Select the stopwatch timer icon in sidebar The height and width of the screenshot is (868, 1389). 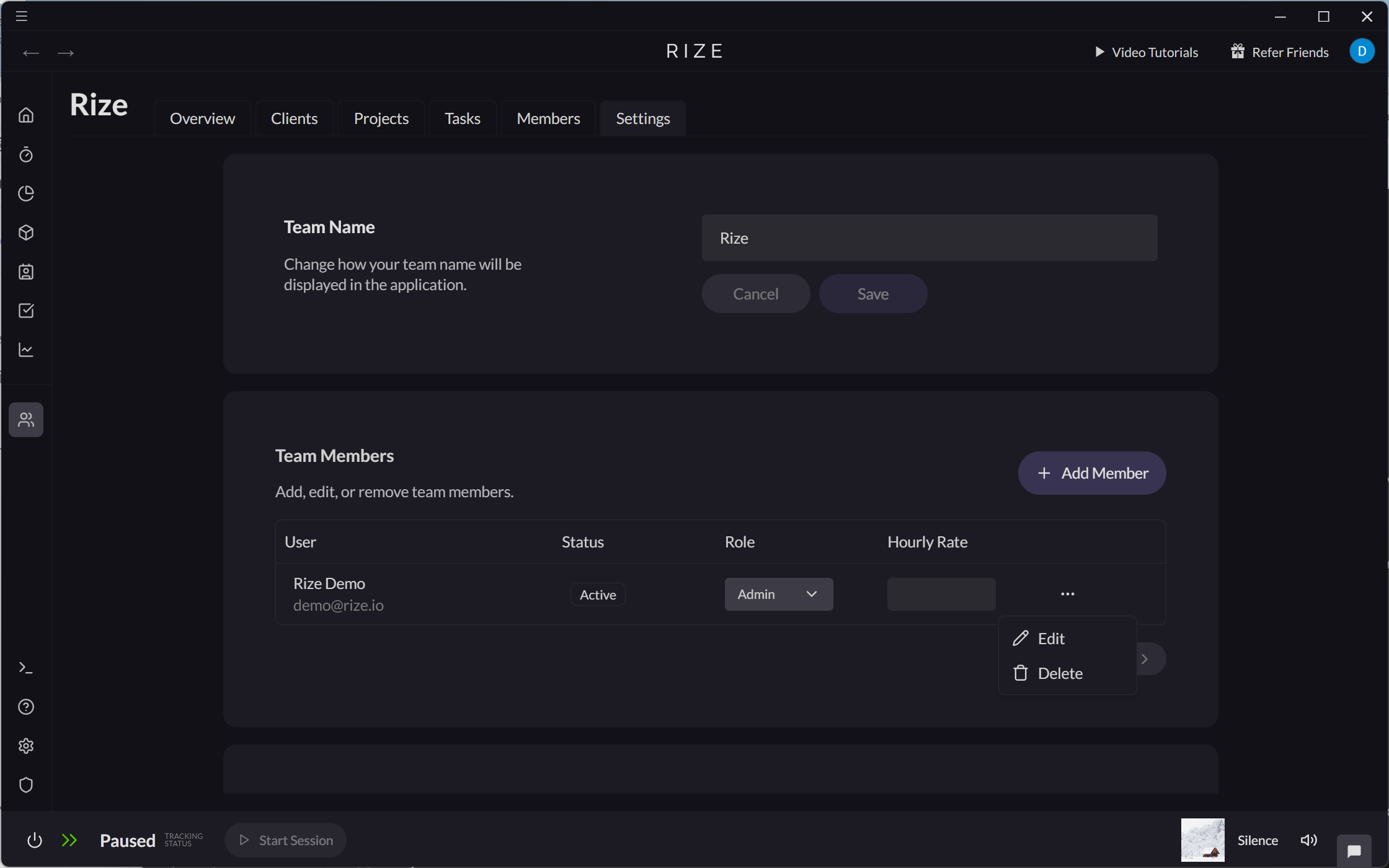(x=26, y=155)
